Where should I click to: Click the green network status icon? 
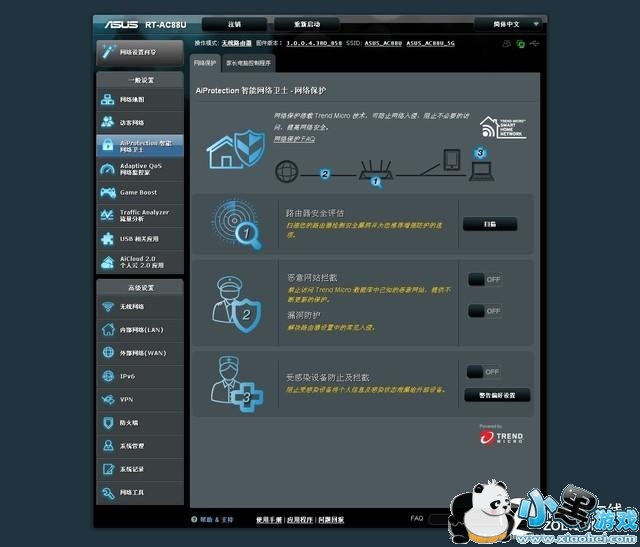click(x=520, y=44)
